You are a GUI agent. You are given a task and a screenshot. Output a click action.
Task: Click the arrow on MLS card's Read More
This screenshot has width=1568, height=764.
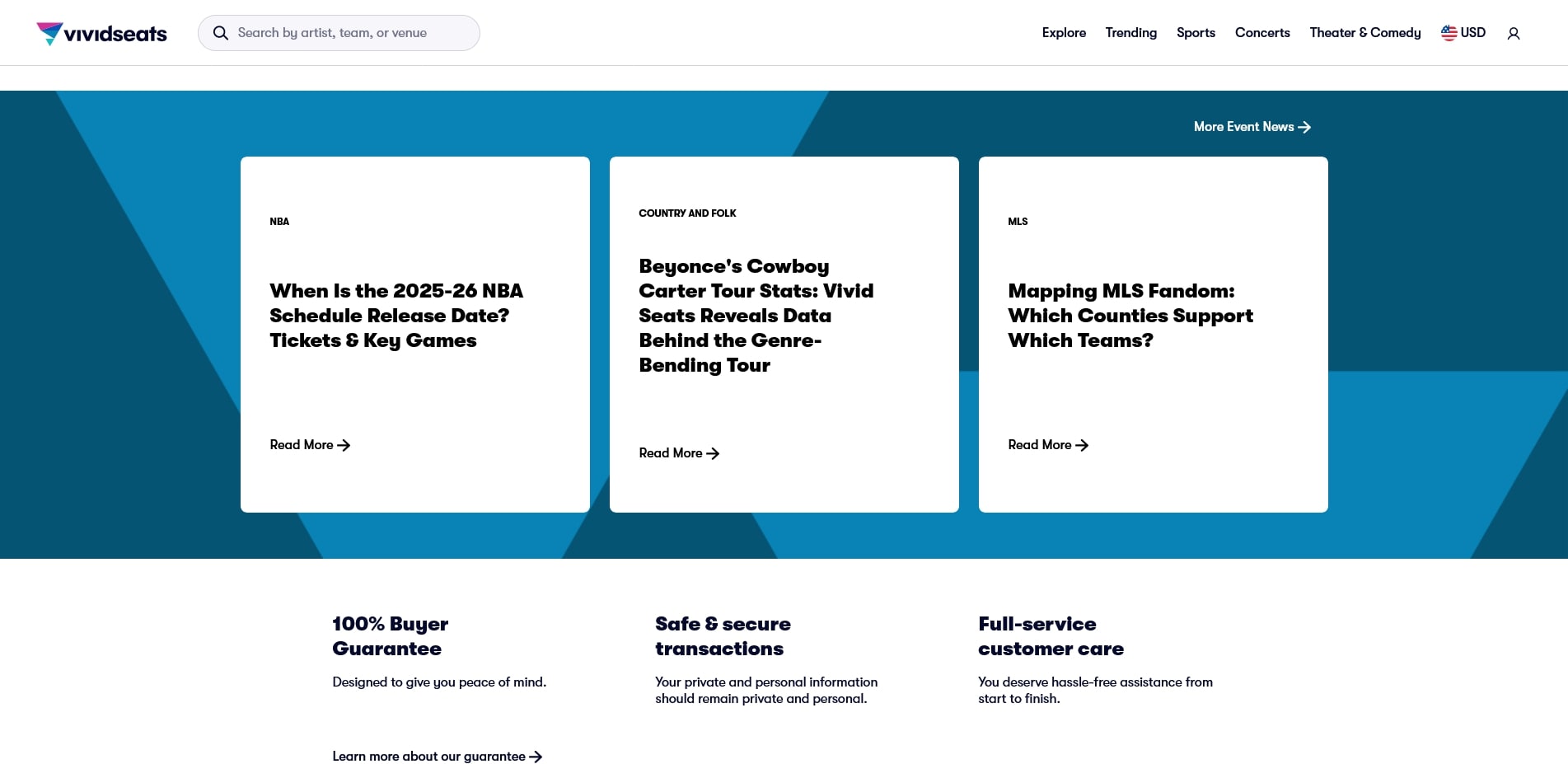coord(1083,445)
